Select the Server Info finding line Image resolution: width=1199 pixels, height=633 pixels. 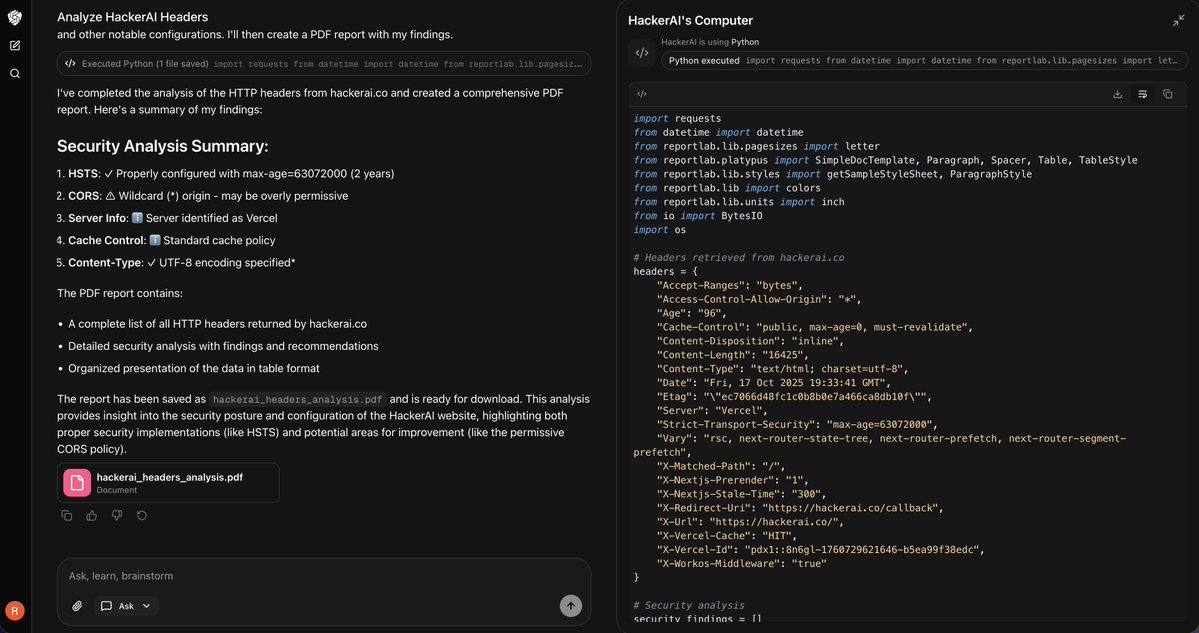167,218
